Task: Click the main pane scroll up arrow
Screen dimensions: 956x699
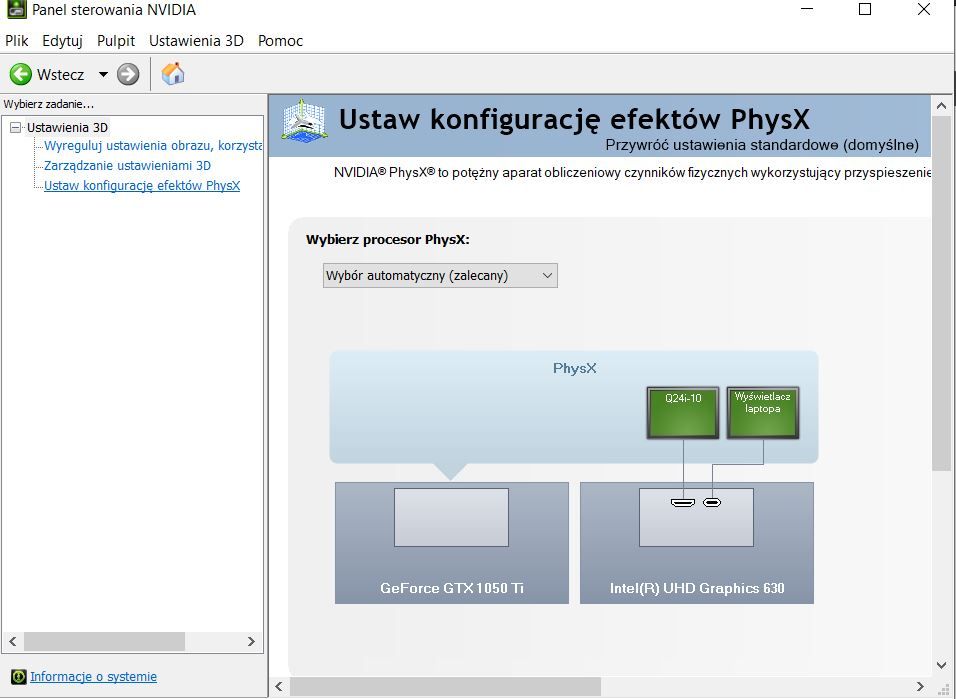Action: [x=941, y=106]
